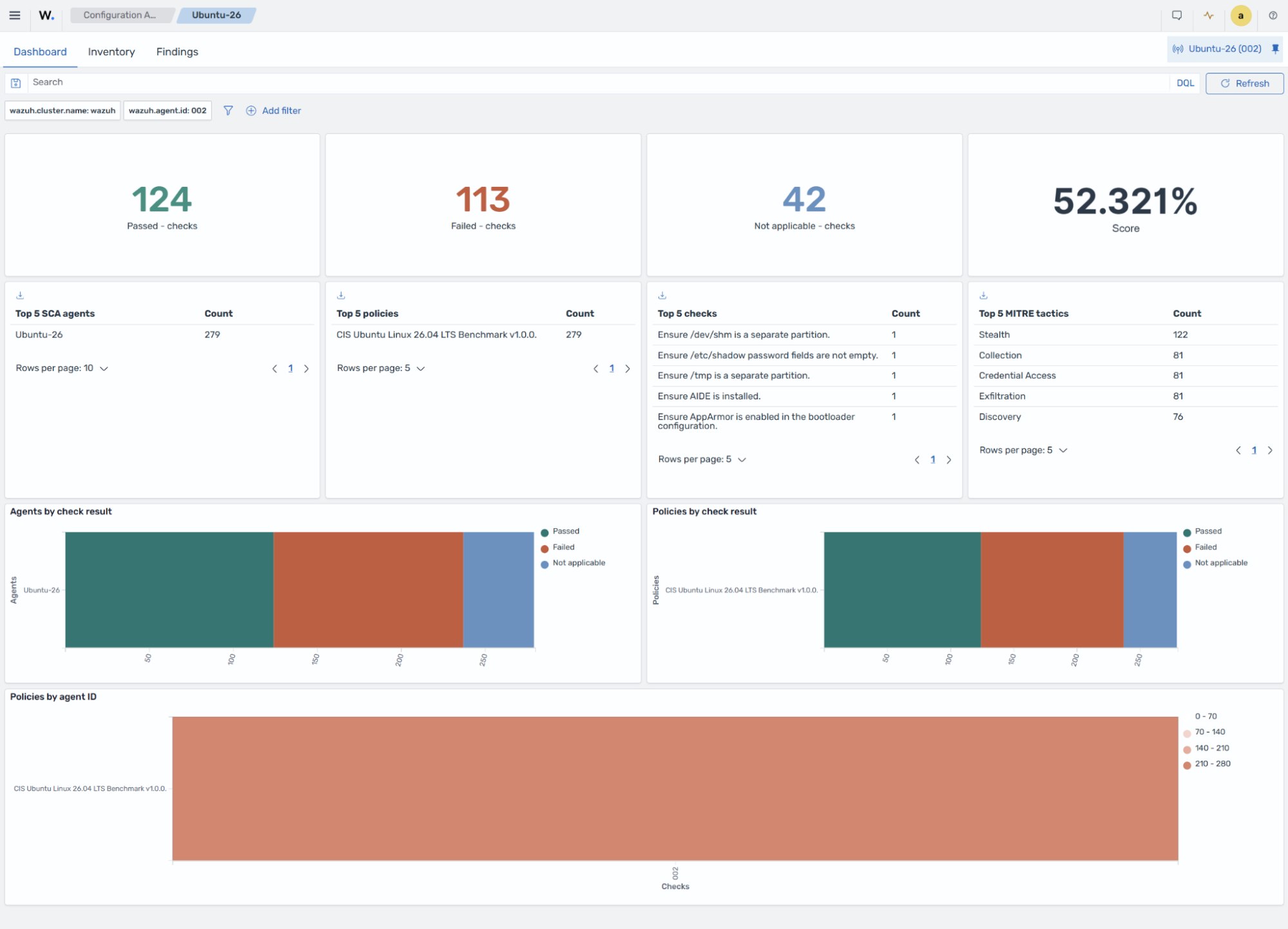Open the help icon in the header
This screenshot has height=929, width=1288.
click(x=1273, y=15)
